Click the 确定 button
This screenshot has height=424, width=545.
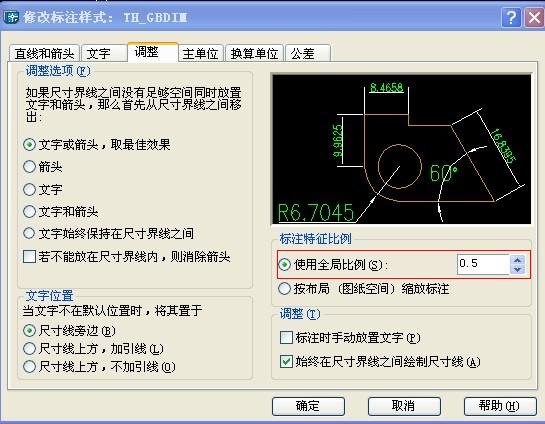[308, 406]
